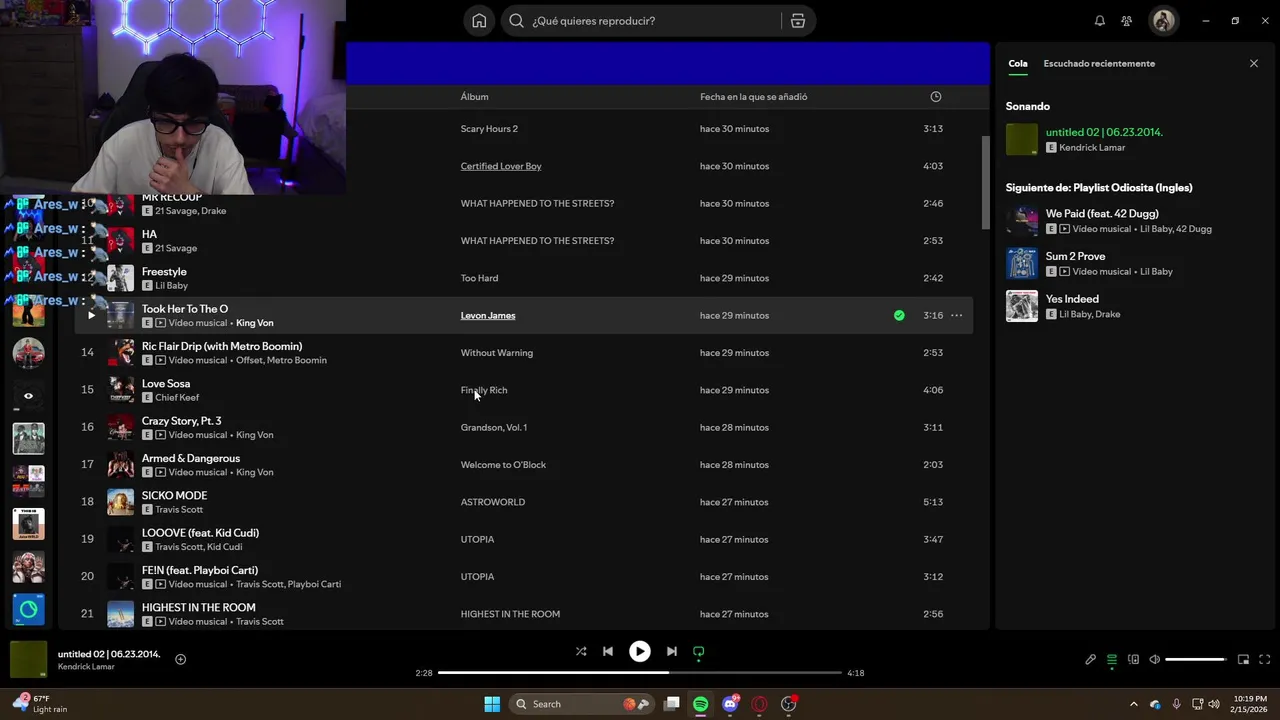Screen dimensions: 1280x720
Task: Close the queue panel with the X
Action: point(1254,63)
